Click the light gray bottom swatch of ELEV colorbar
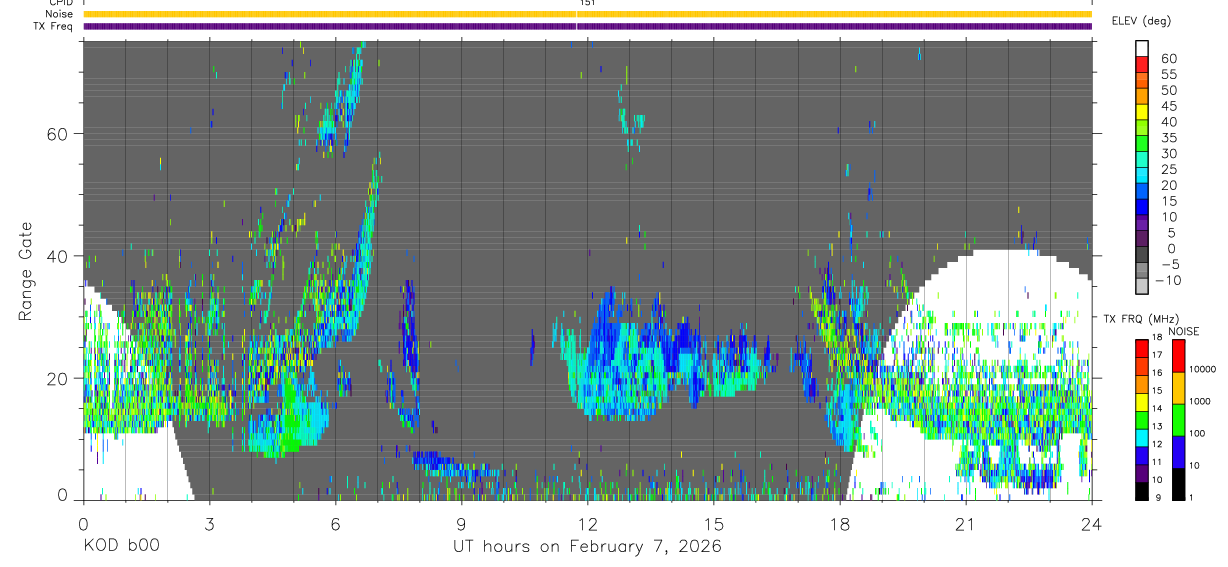Viewport: 1228px width, 567px height. click(x=1142, y=288)
